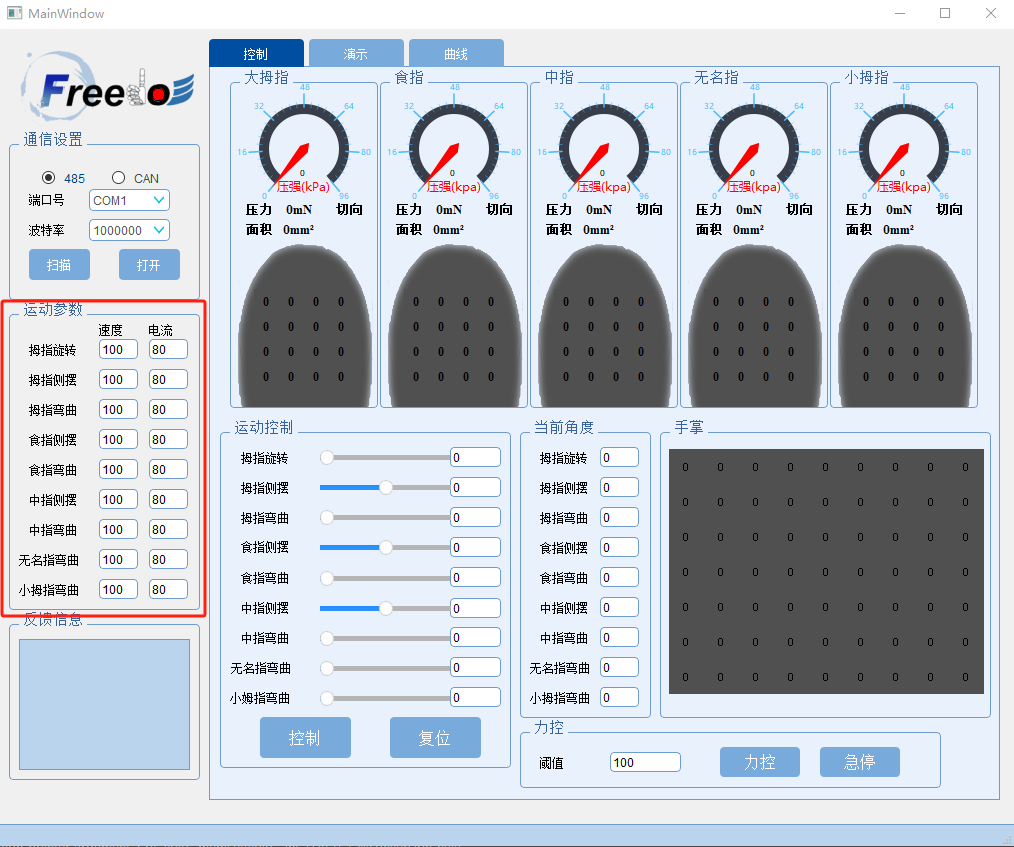Click the 无名指 pressure gauge dial

753,145
